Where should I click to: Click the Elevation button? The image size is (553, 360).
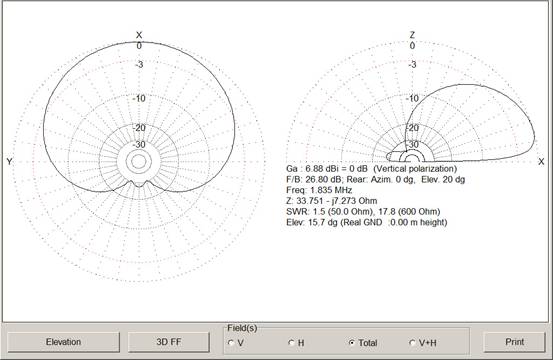pos(63,342)
